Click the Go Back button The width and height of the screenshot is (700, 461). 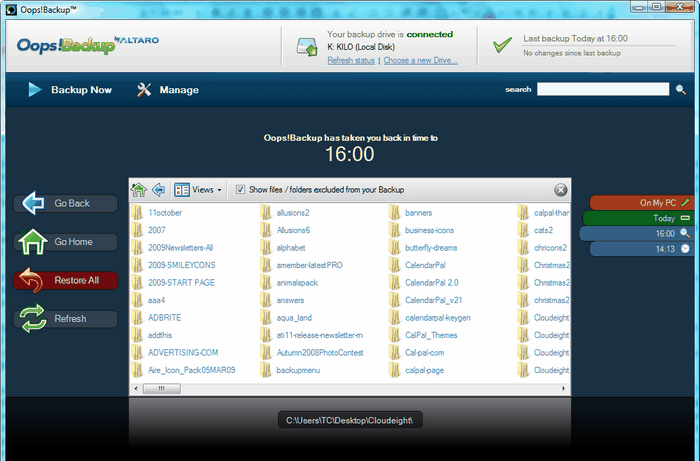click(x=66, y=203)
